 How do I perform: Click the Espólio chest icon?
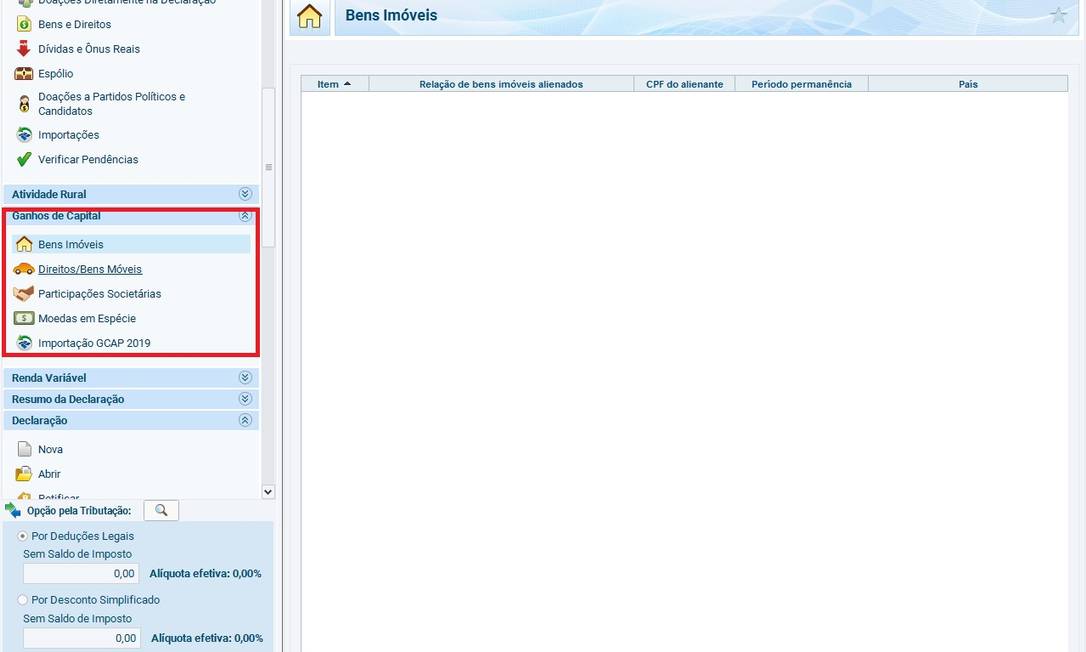(24, 74)
